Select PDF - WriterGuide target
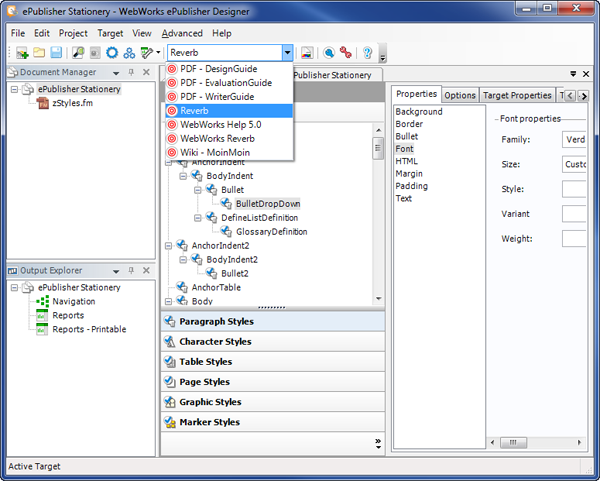This screenshot has height=481, width=600. coord(229,97)
